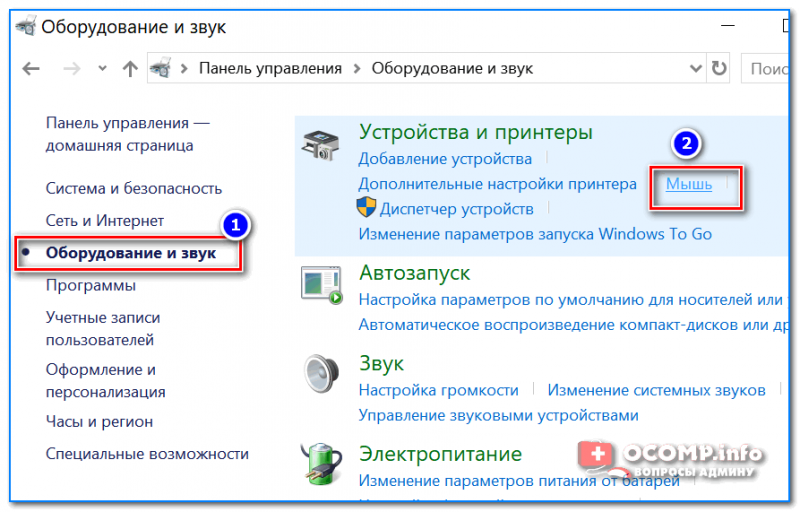Image resolution: width=800 pixels, height=512 pixels.
Task: Click Изменение параметров питания от батарей
Action: (x=519, y=480)
